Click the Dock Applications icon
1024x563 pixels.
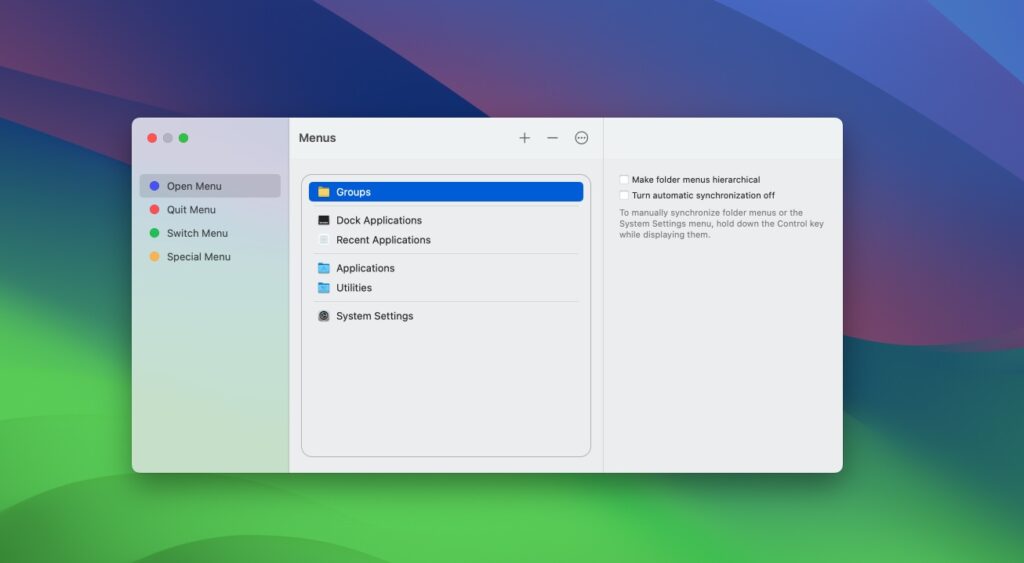pyautogui.click(x=324, y=220)
